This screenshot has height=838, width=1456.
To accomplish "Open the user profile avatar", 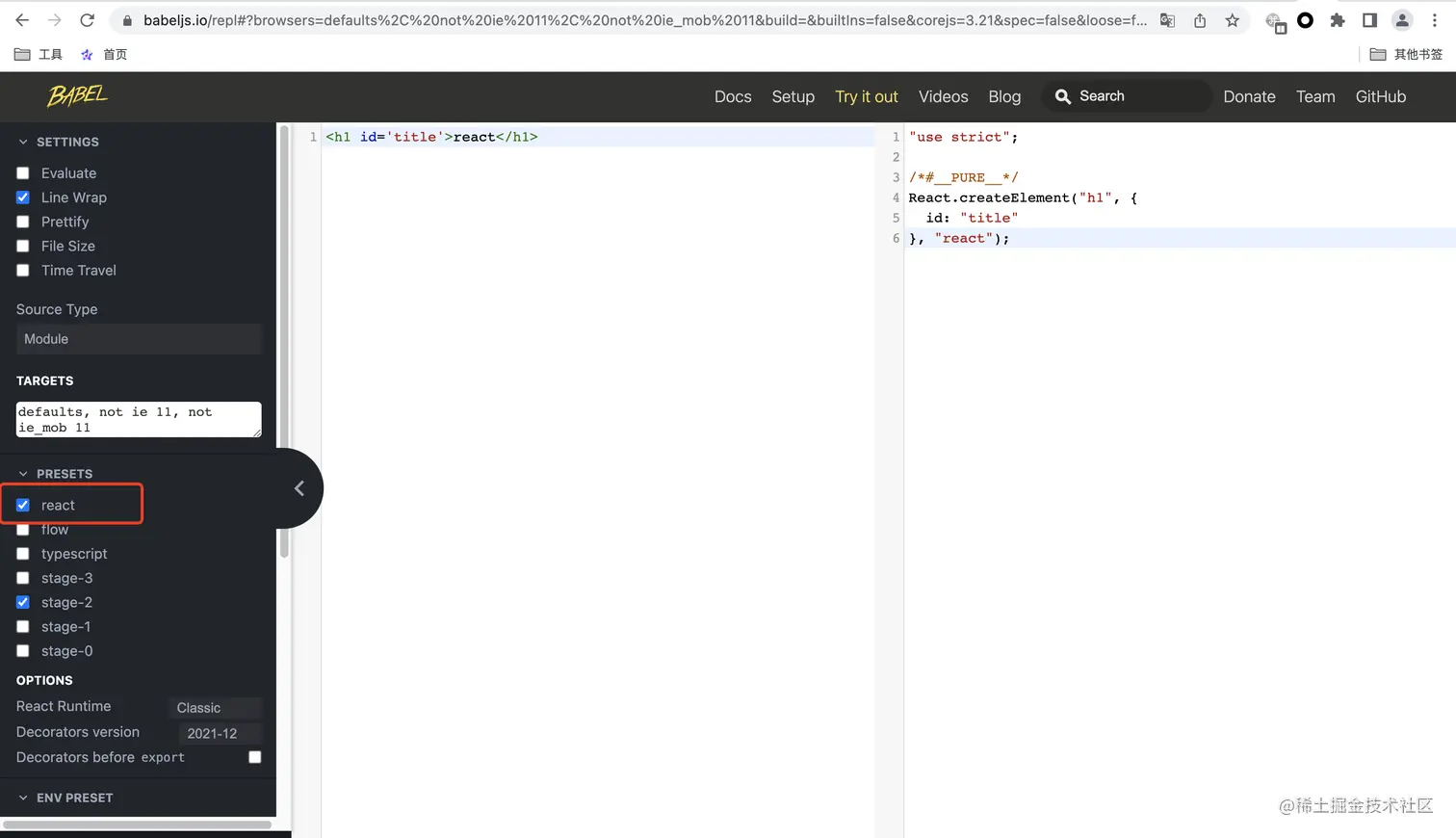I will click(x=1402, y=20).
